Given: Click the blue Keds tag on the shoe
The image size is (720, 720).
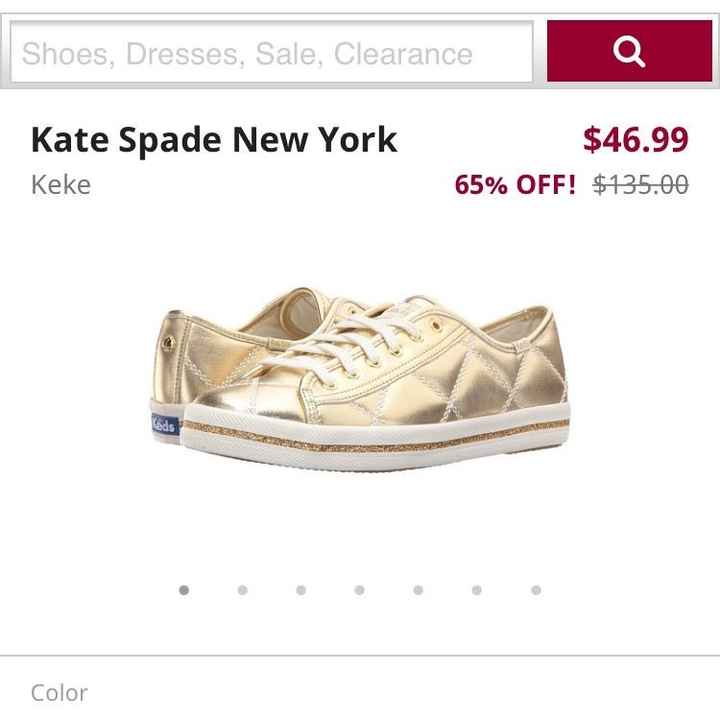Looking at the screenshot, I should [x=161, y=423].
